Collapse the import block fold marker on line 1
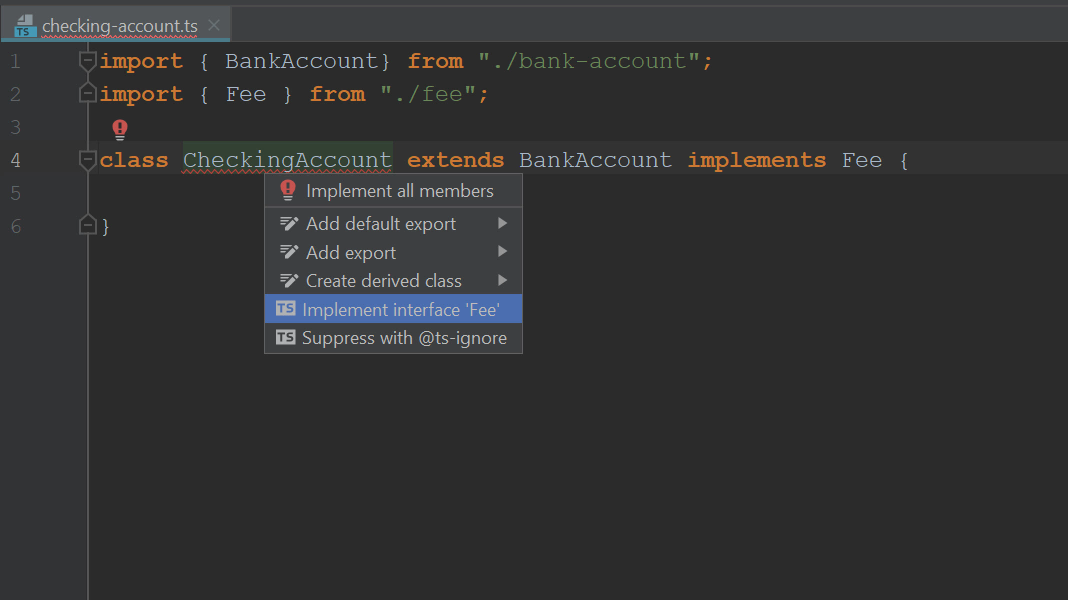The height and width of the screenshot is (600, 1068). (88, 61)
